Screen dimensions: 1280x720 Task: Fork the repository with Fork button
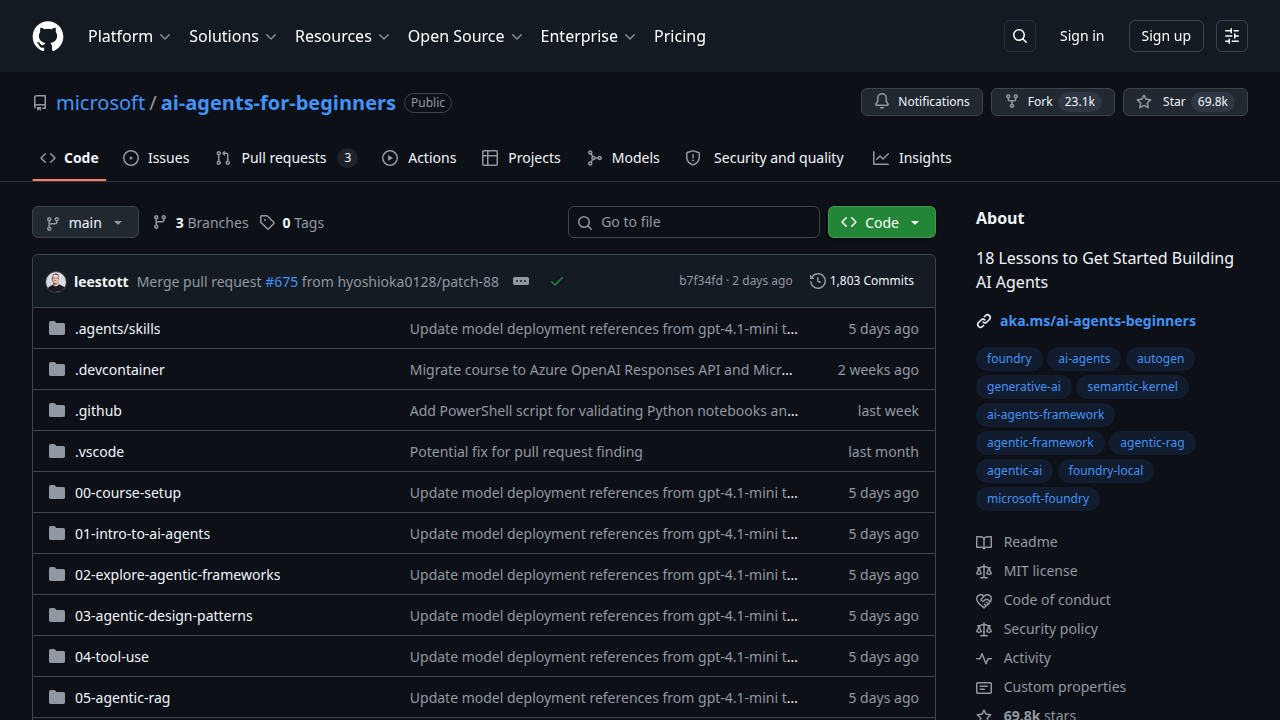pyautogui.click(x=1053, y=102)
